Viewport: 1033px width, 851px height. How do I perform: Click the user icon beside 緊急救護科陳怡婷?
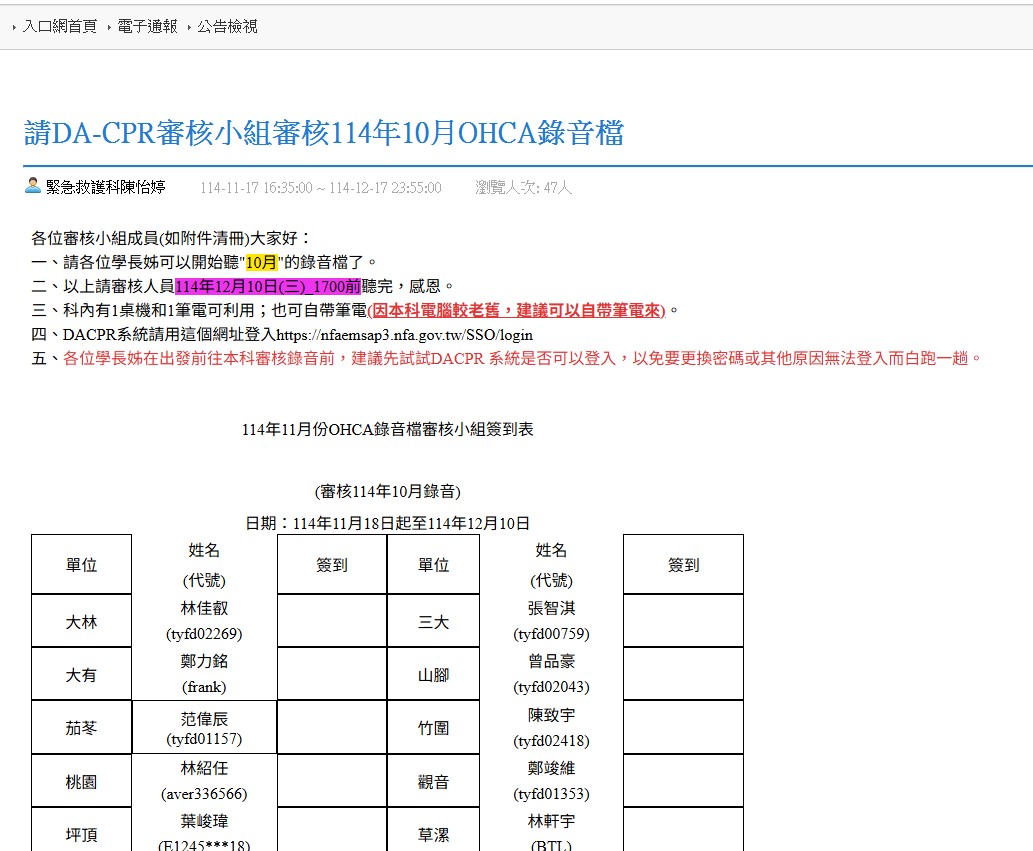pos(33,186)
